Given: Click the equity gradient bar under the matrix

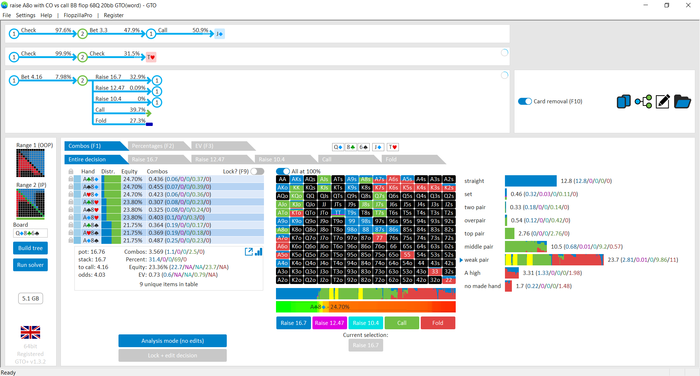Looking at the screenshot, I should pos(366,307).
